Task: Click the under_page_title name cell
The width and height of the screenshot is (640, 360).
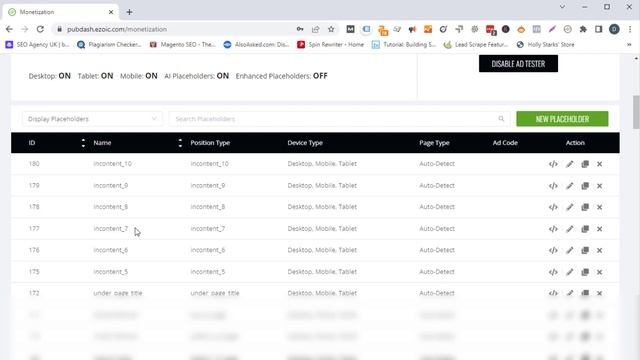Action: [x=118, y=293]
